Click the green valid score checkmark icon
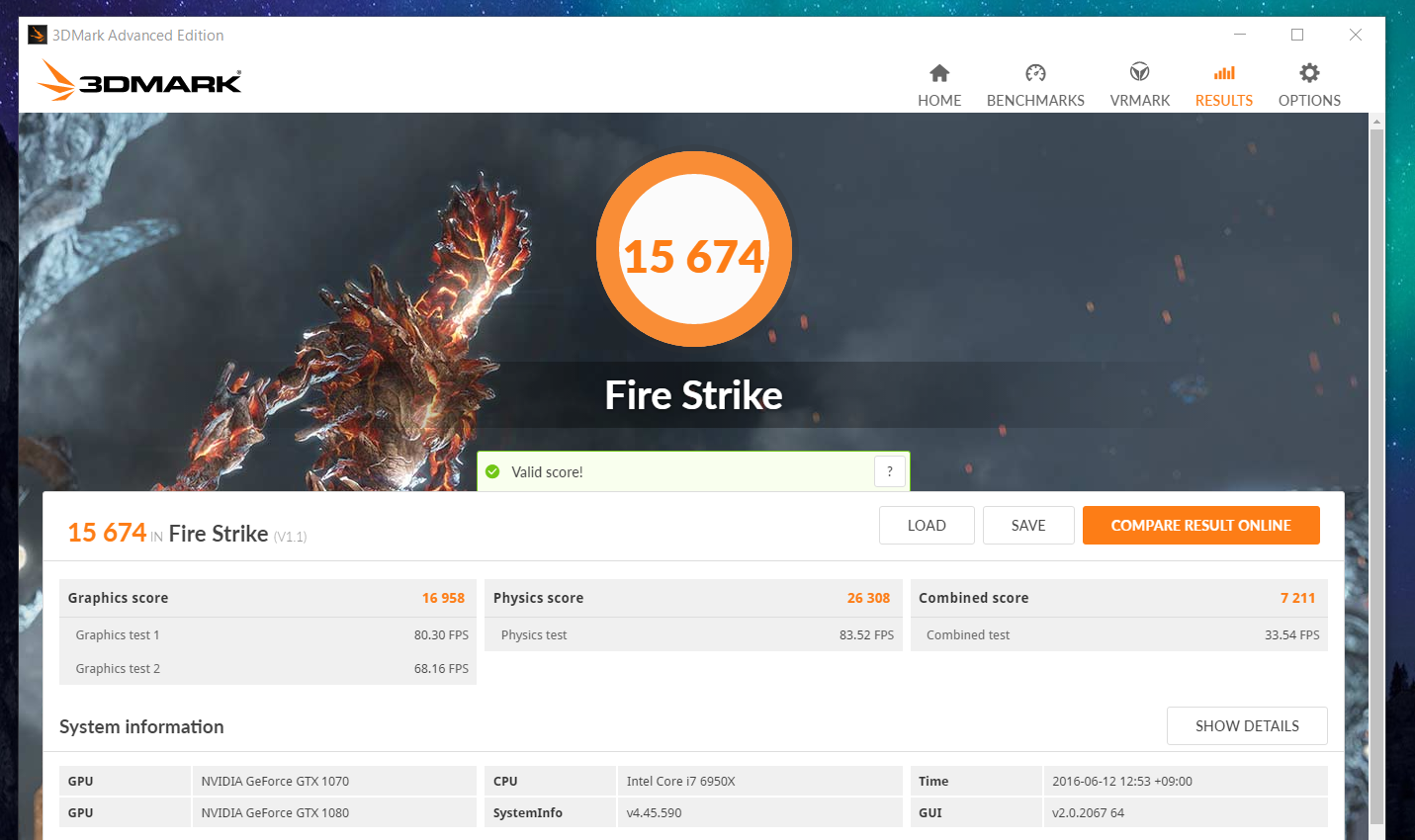The width and height of the screenshot is (1415, 840). pos(492,471)
